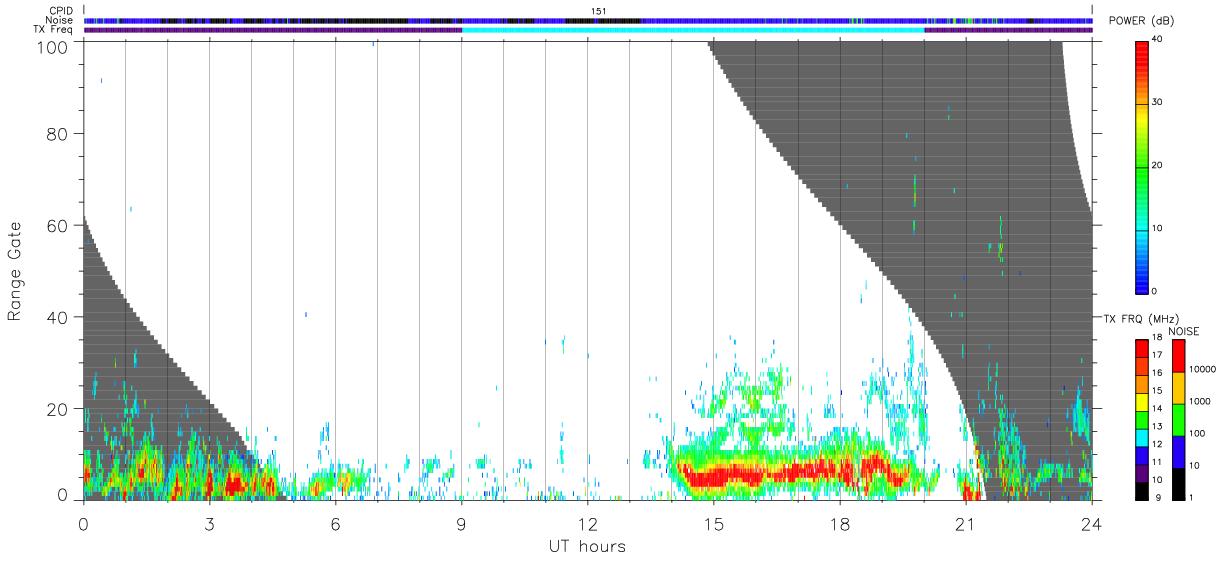Click Range Gate tick label 40

56,317
